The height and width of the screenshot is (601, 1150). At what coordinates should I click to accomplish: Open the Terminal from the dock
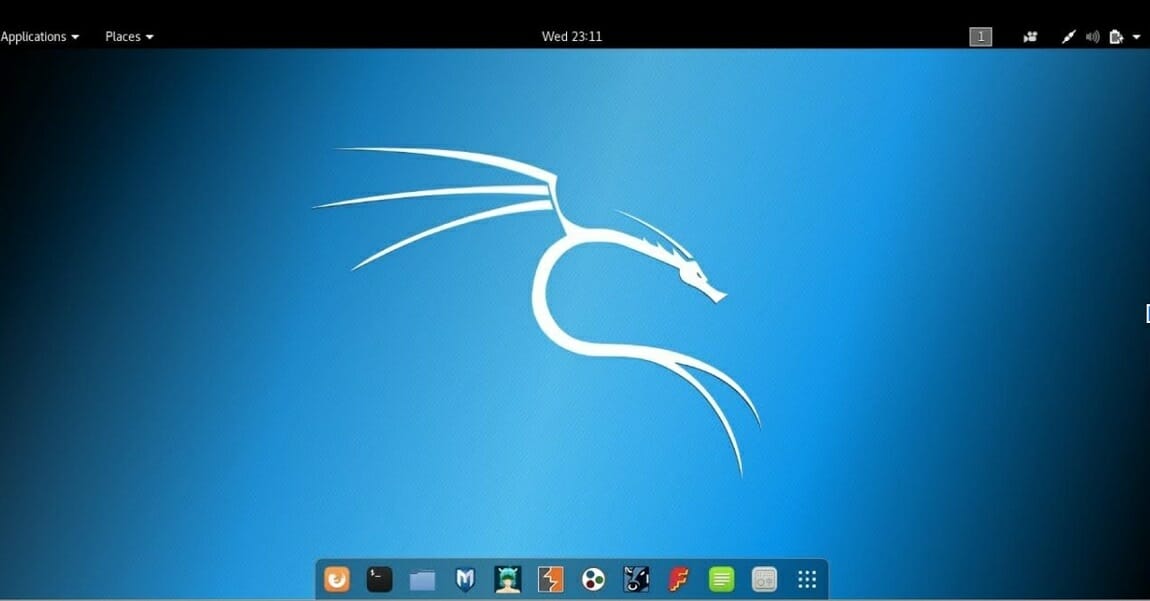379,579
